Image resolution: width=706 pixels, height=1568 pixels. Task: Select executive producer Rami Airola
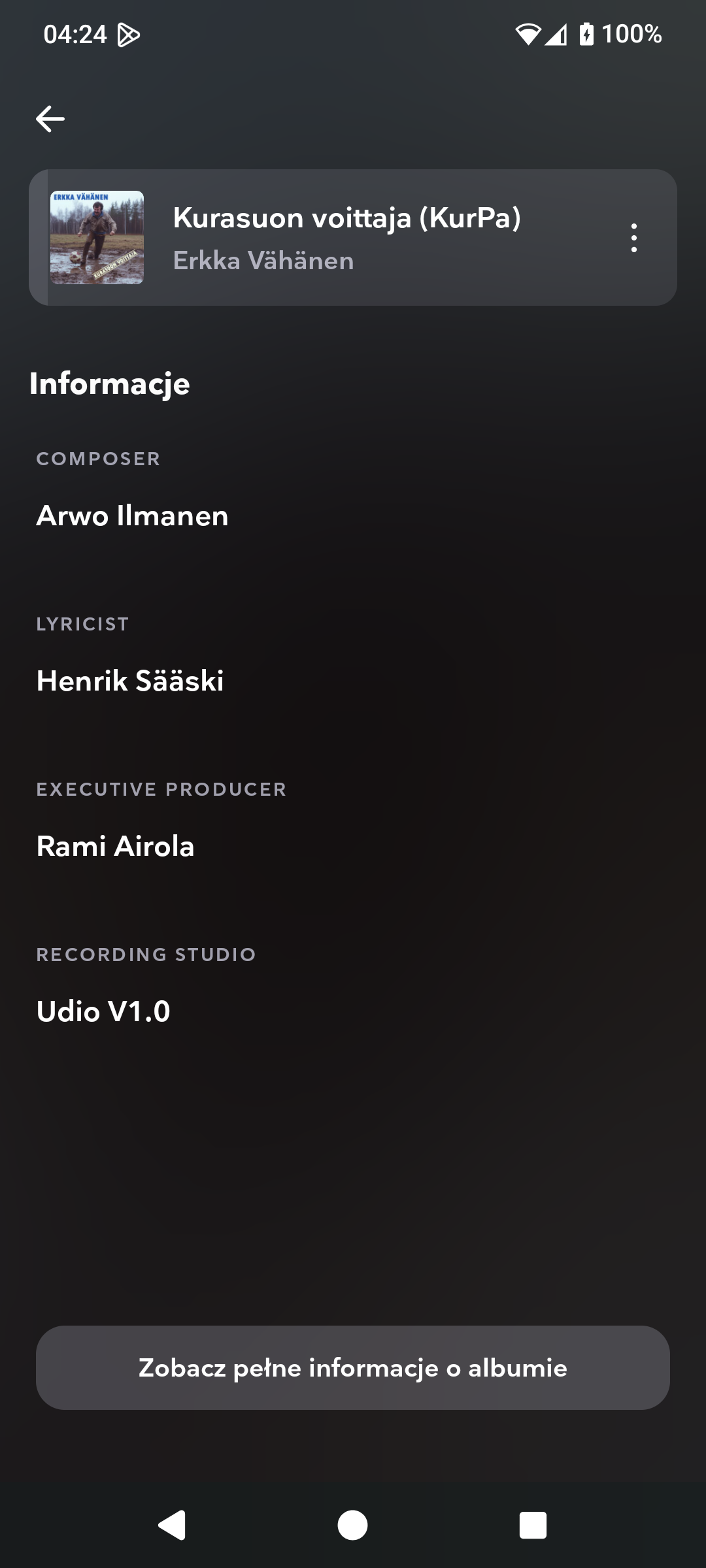point(116,846)
